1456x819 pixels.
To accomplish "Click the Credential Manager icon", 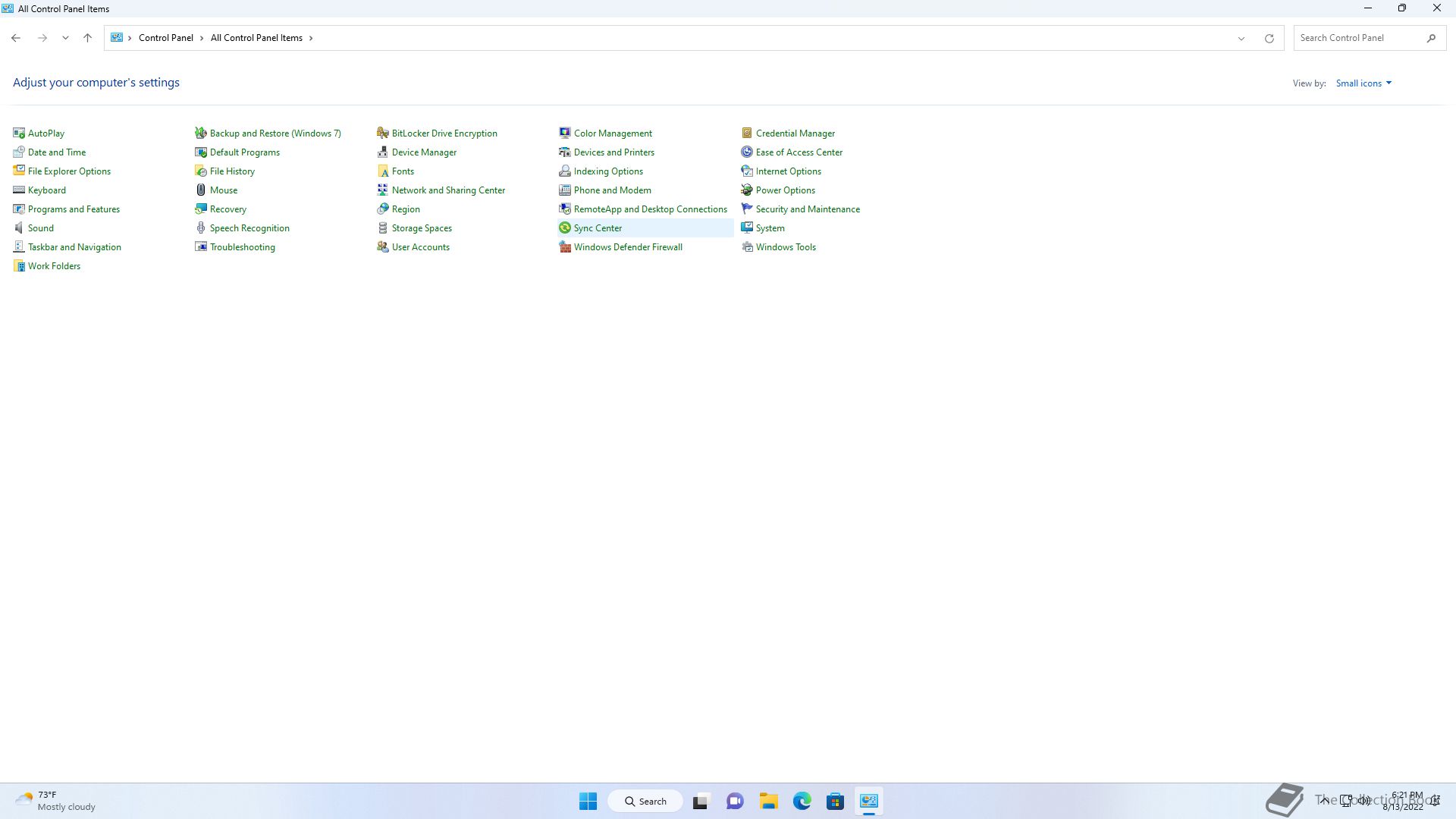I will click(747, 133).
